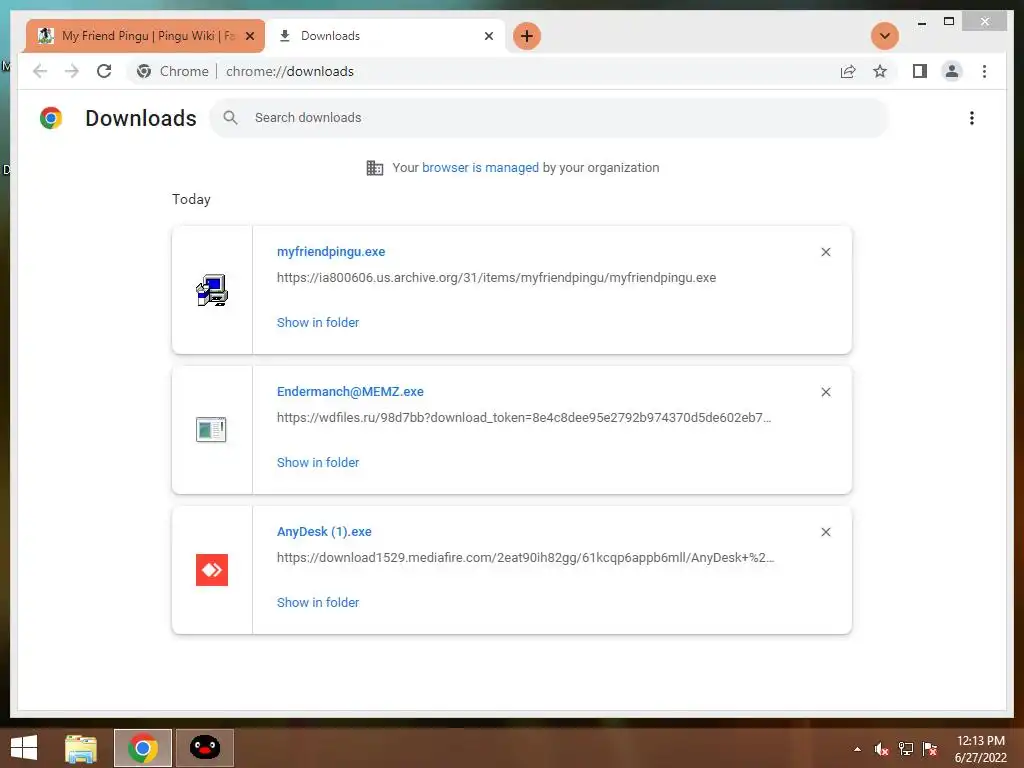Viewport: 1024px width, 768px height.
Task: Open myfriendpingu.exe file link
Action: (x=331, y=251)
